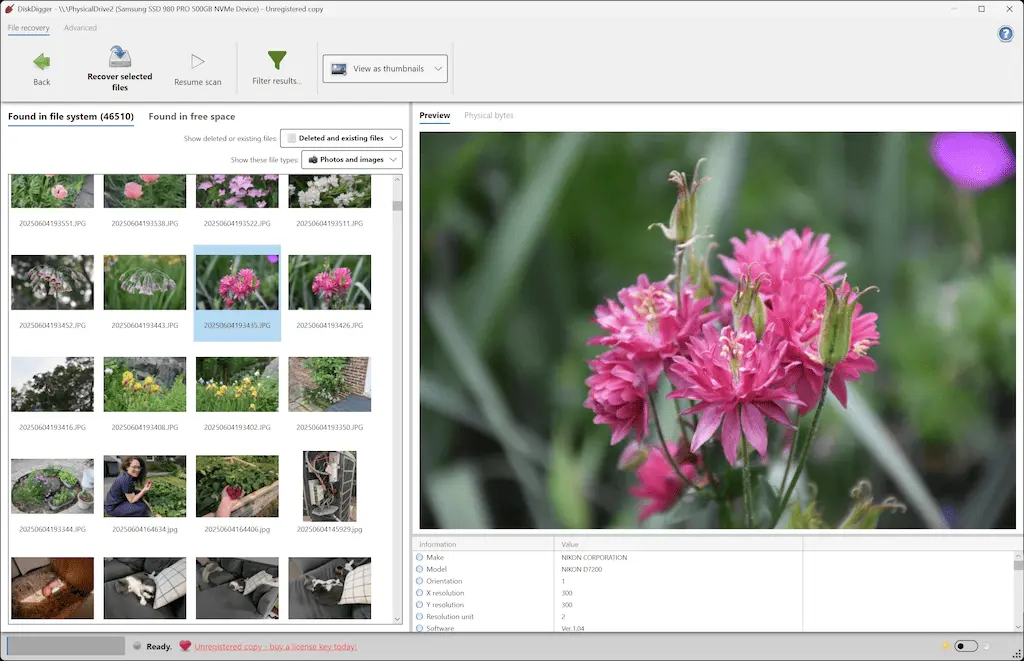
Task: Select the 20250604164634.jpg woman thumbnail
Action: (144, 486)
